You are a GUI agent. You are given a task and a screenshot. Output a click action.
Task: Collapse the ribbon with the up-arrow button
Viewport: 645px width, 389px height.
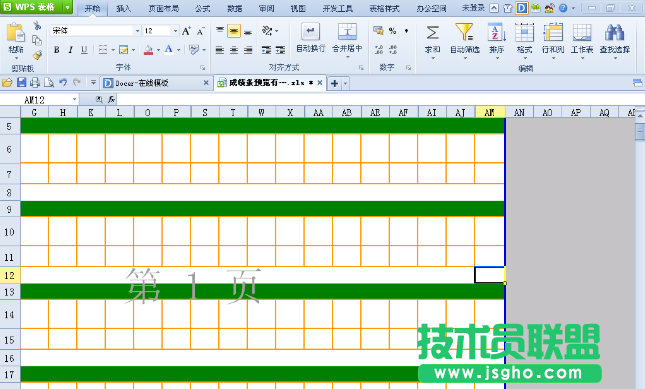click(494, 8)
